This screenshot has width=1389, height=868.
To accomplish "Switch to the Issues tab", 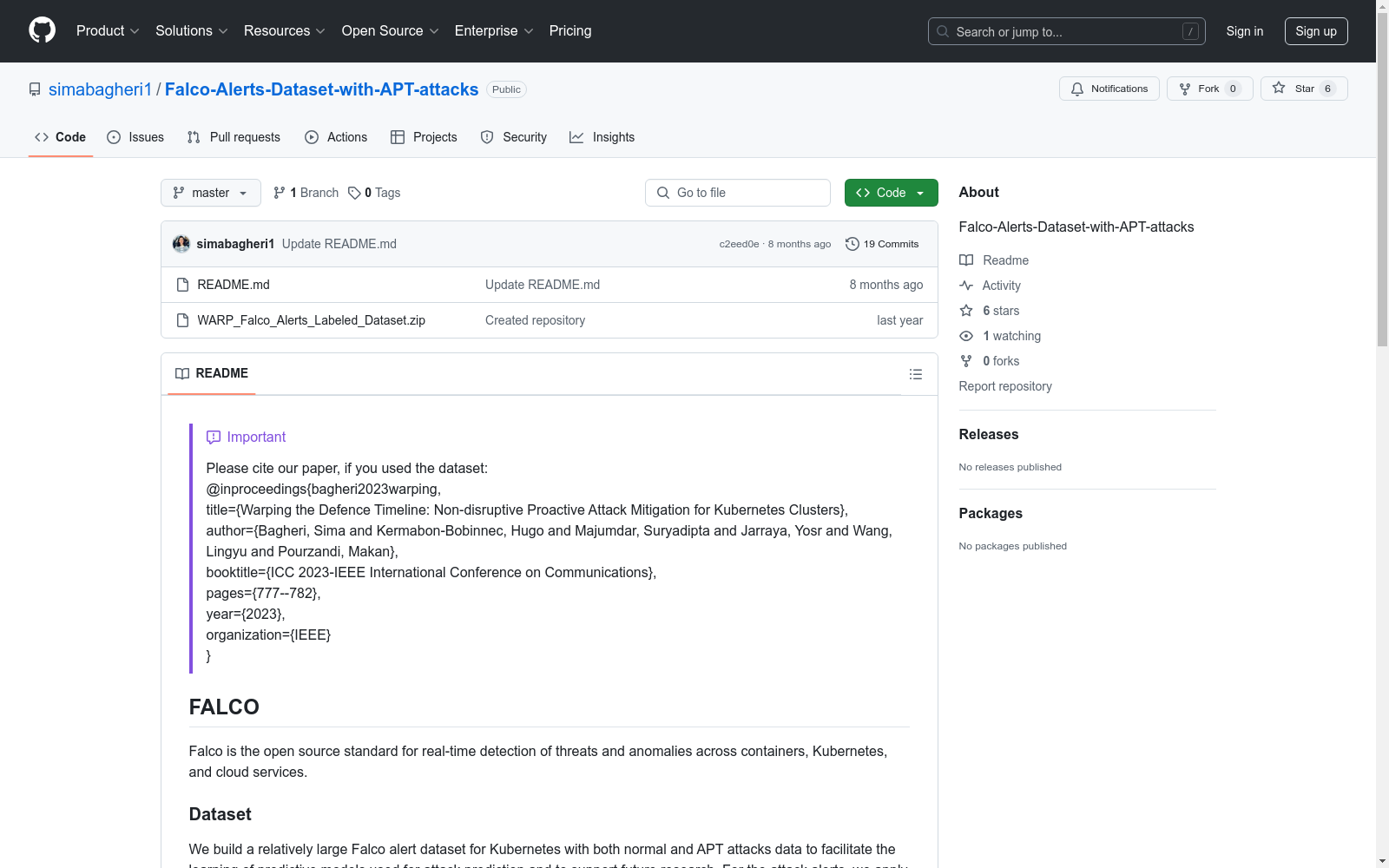I will [x=135, y=137].
